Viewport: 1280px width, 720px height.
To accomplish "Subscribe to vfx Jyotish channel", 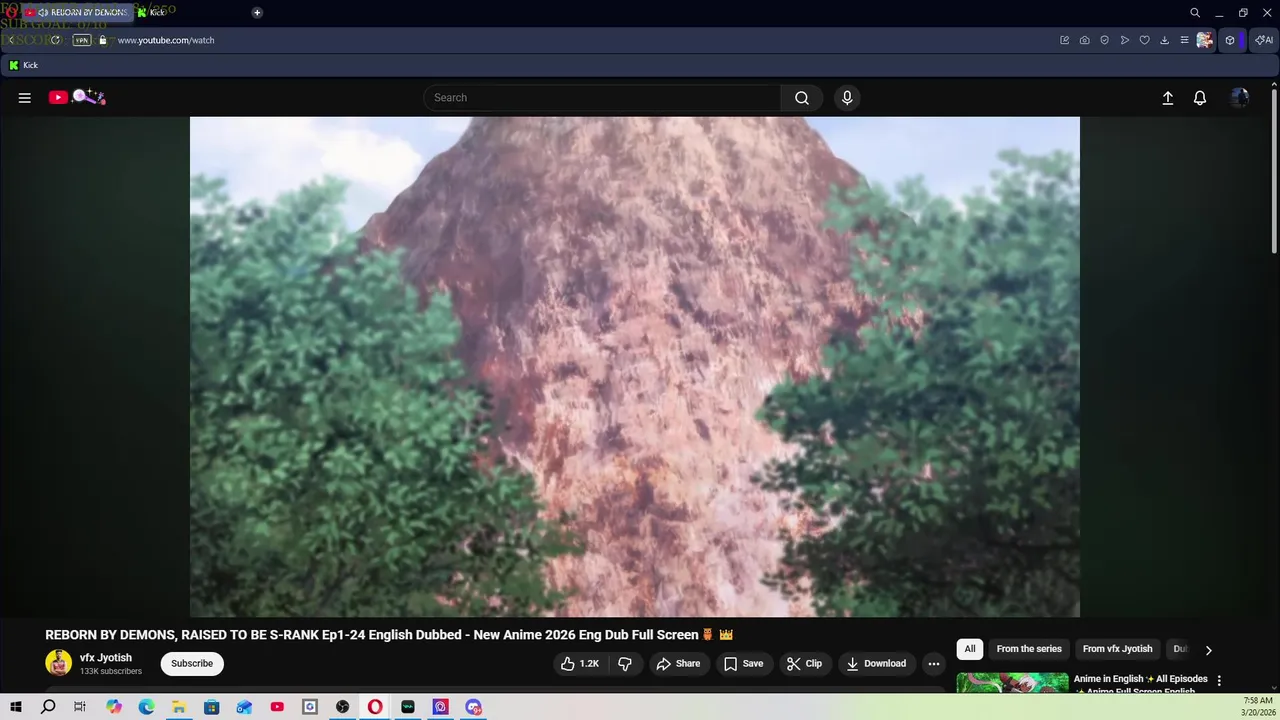I will click(x=192, y=664).
